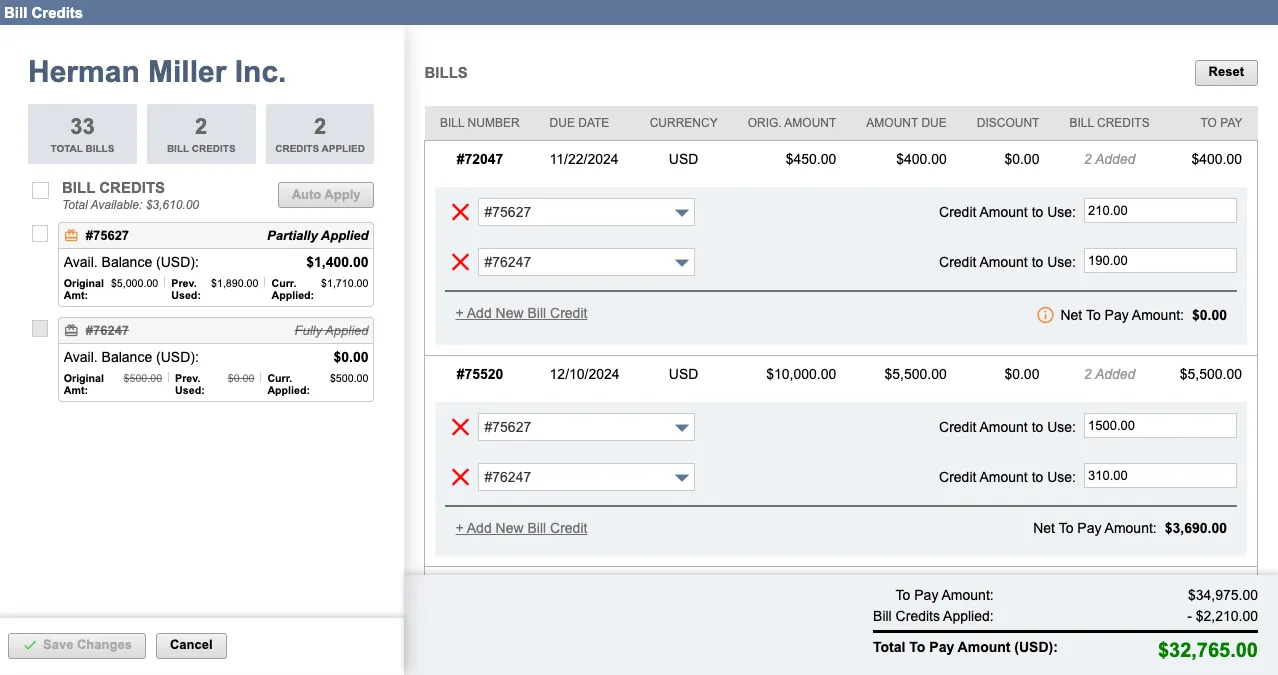Edit the credit amount field showing 1500.00

(1160, 426)
